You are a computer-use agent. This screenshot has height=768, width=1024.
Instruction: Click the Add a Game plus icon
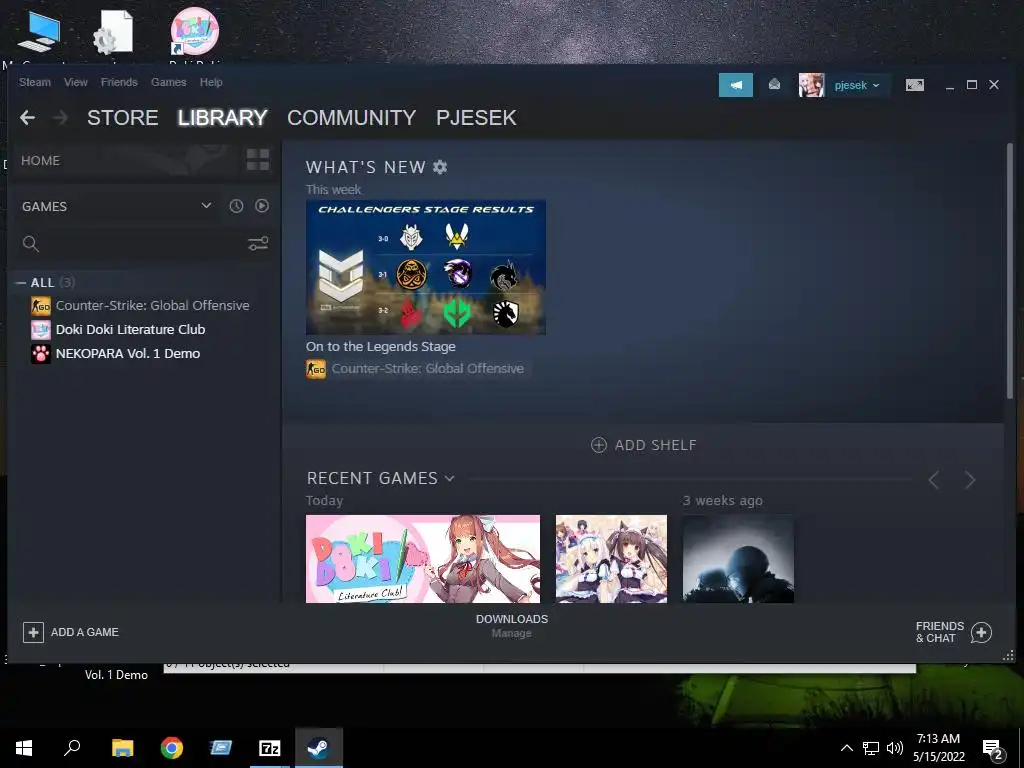point(33,632)
